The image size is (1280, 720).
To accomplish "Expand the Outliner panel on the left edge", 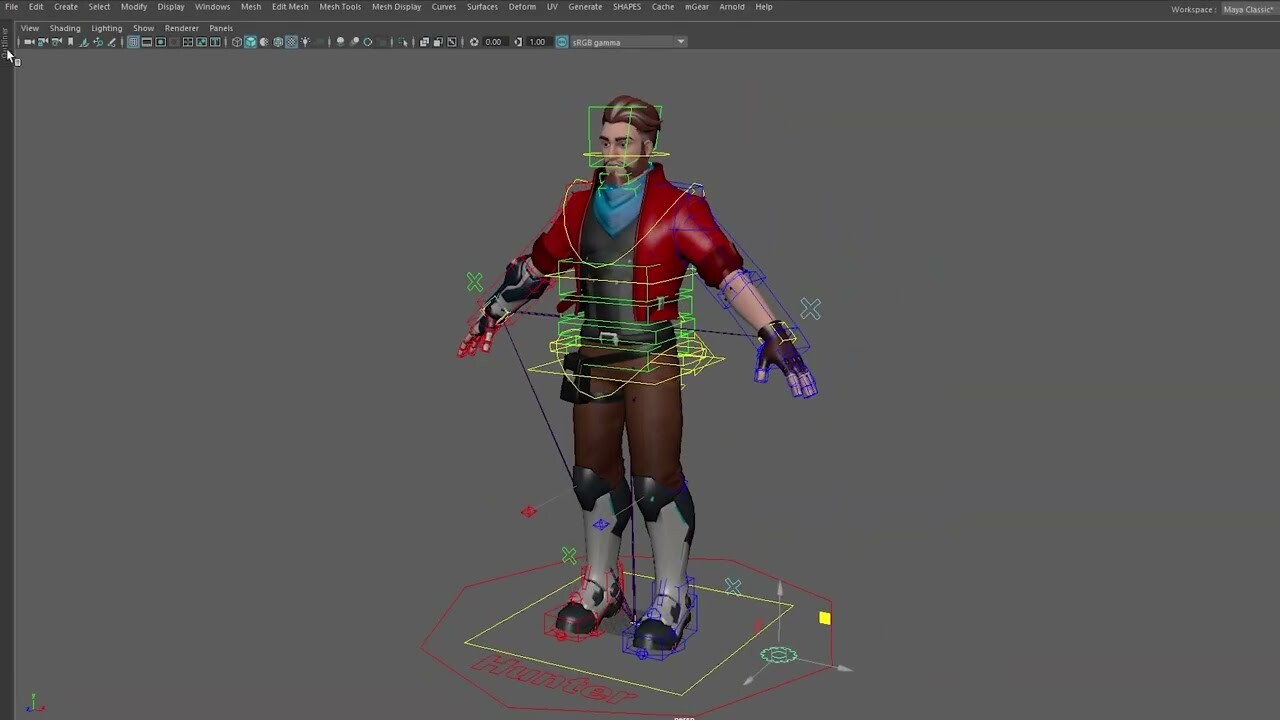I will [x=5, y=45].
